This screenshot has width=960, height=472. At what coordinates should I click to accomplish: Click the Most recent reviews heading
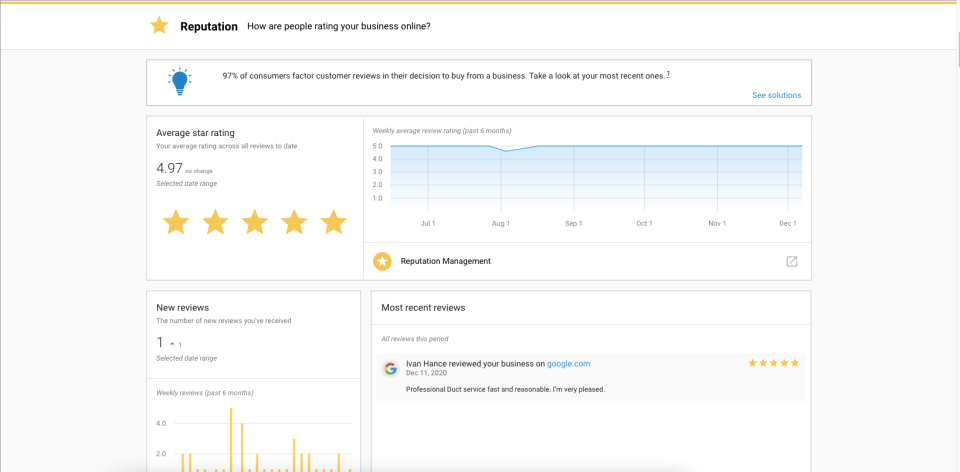(423, 307)
